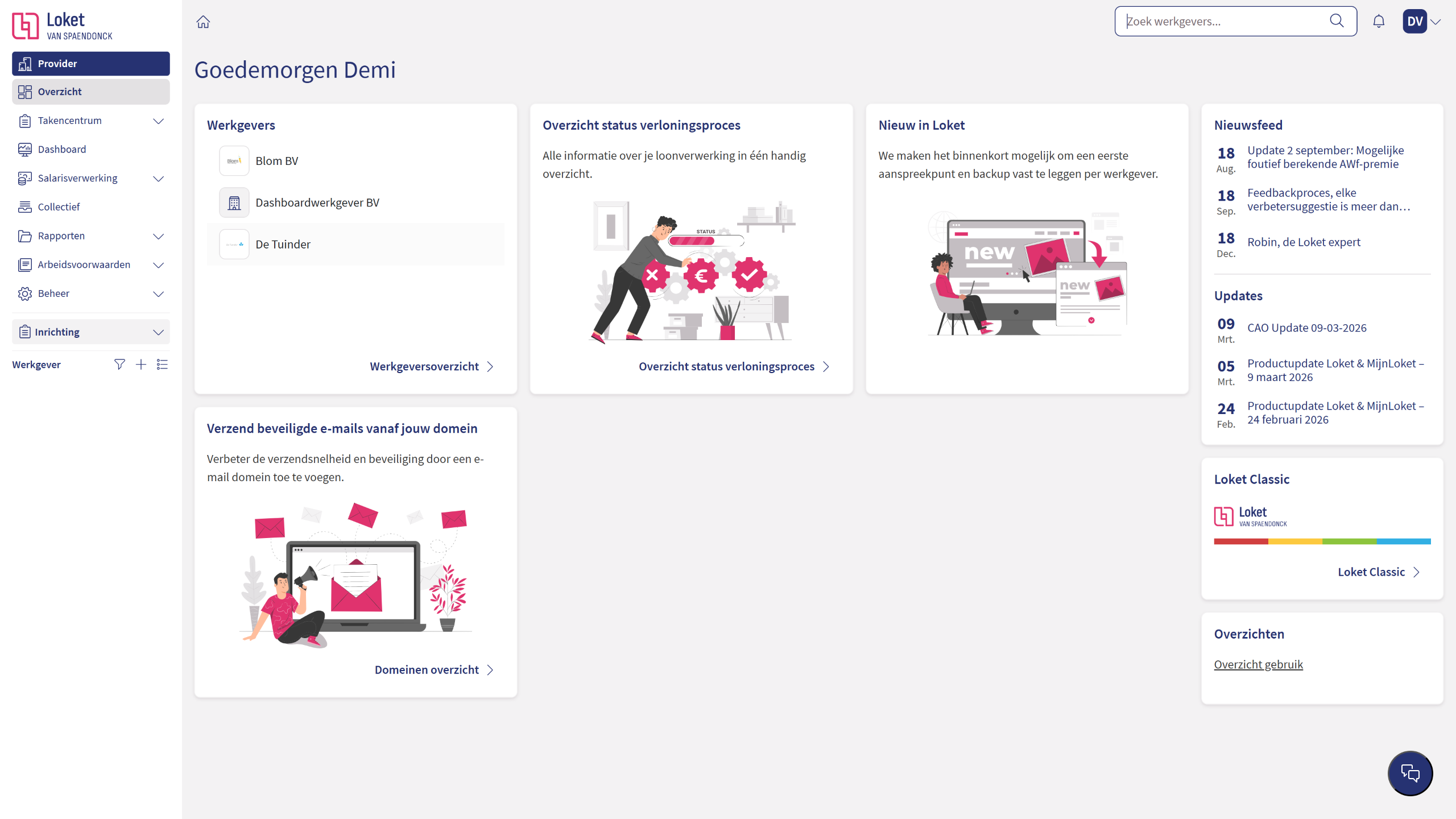Expand the Takencentrum menu
This screenshot has width=1456, height=819.
click(x=158, y=121)
